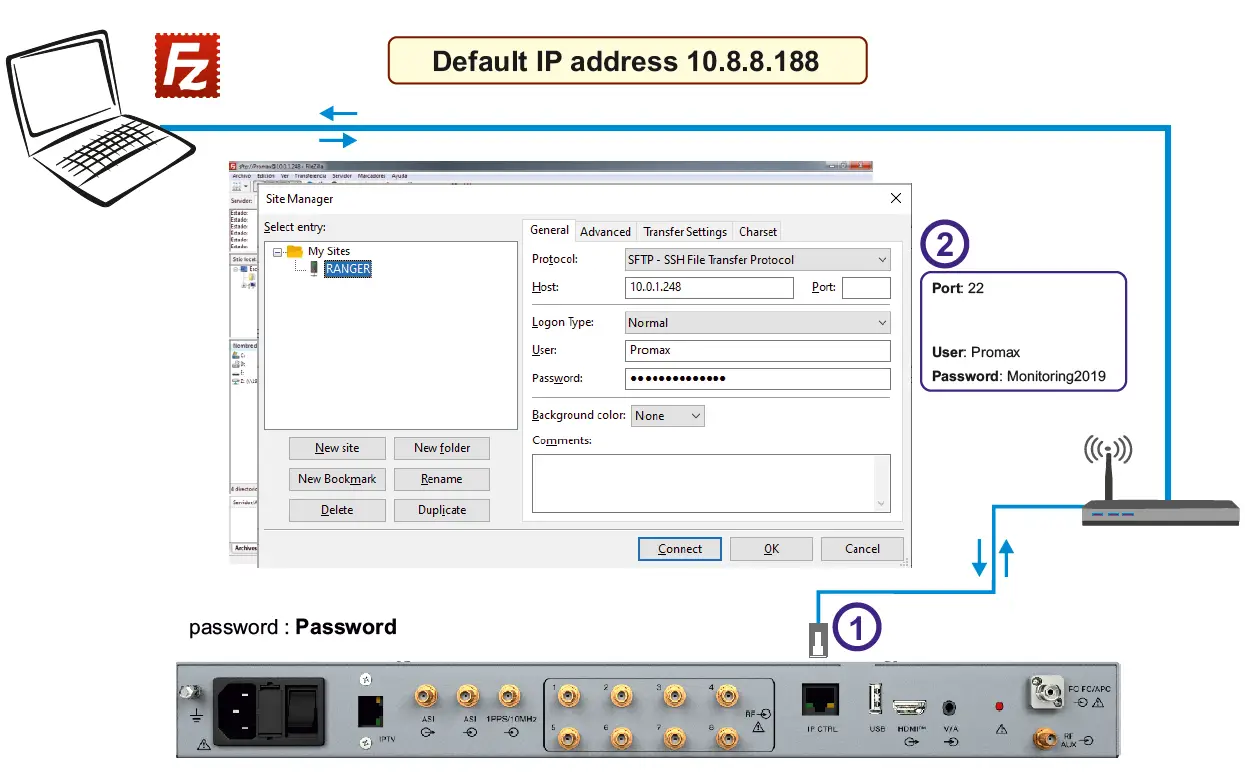The image size is (1245, 773).
Task: Click the New site button
Action: pyautogui.click(x=337, y=448)
